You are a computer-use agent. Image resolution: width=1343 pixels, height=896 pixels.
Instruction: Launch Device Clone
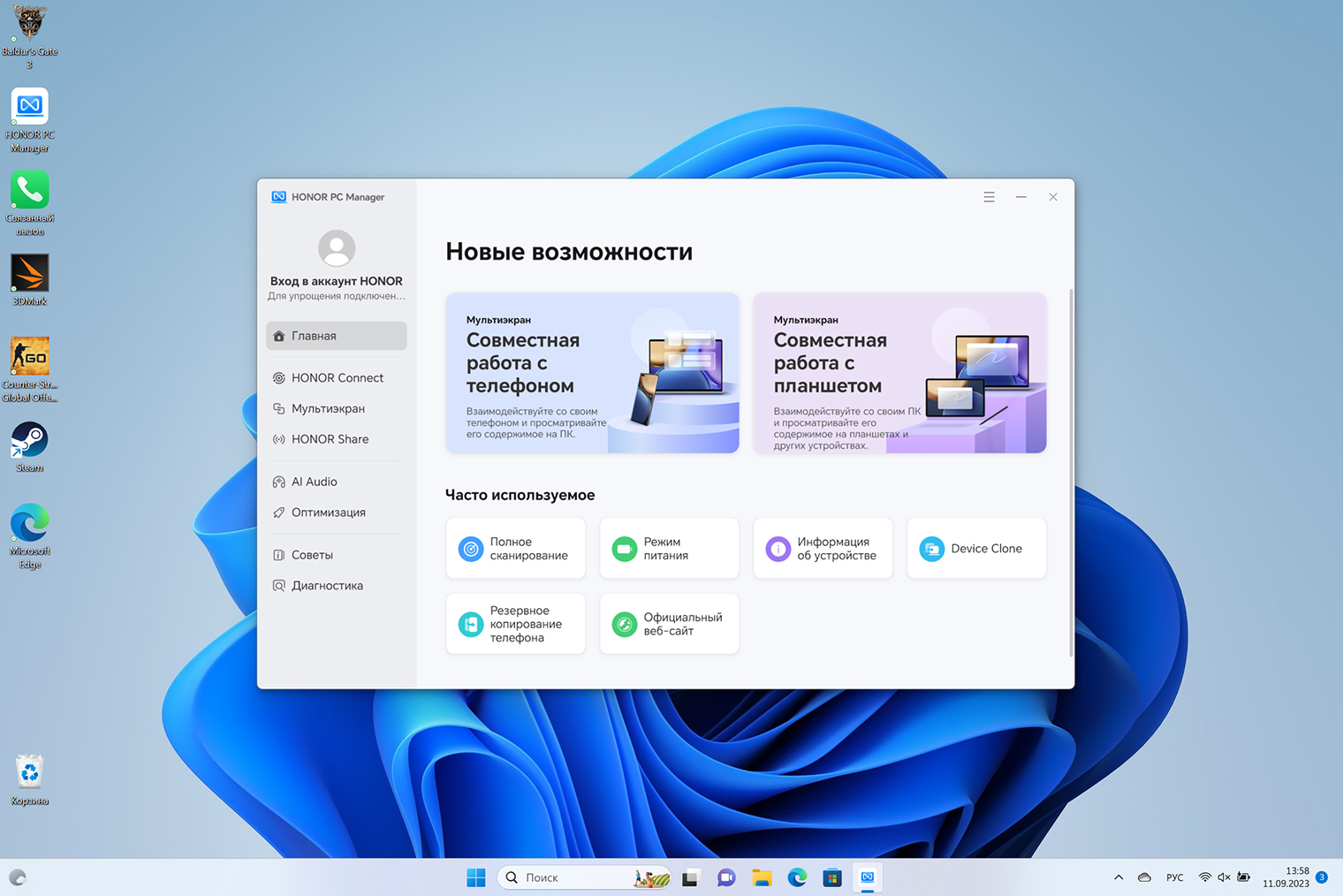[977, 549]
